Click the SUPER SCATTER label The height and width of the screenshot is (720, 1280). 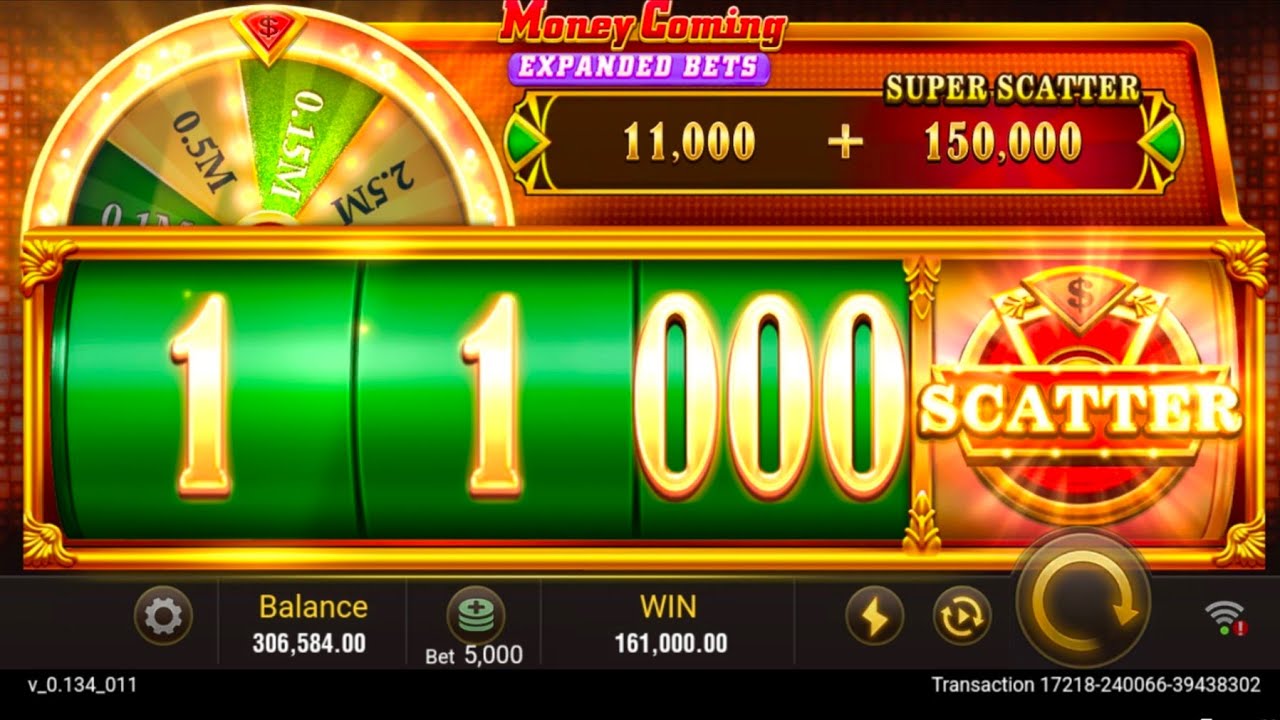[1013, 89]
